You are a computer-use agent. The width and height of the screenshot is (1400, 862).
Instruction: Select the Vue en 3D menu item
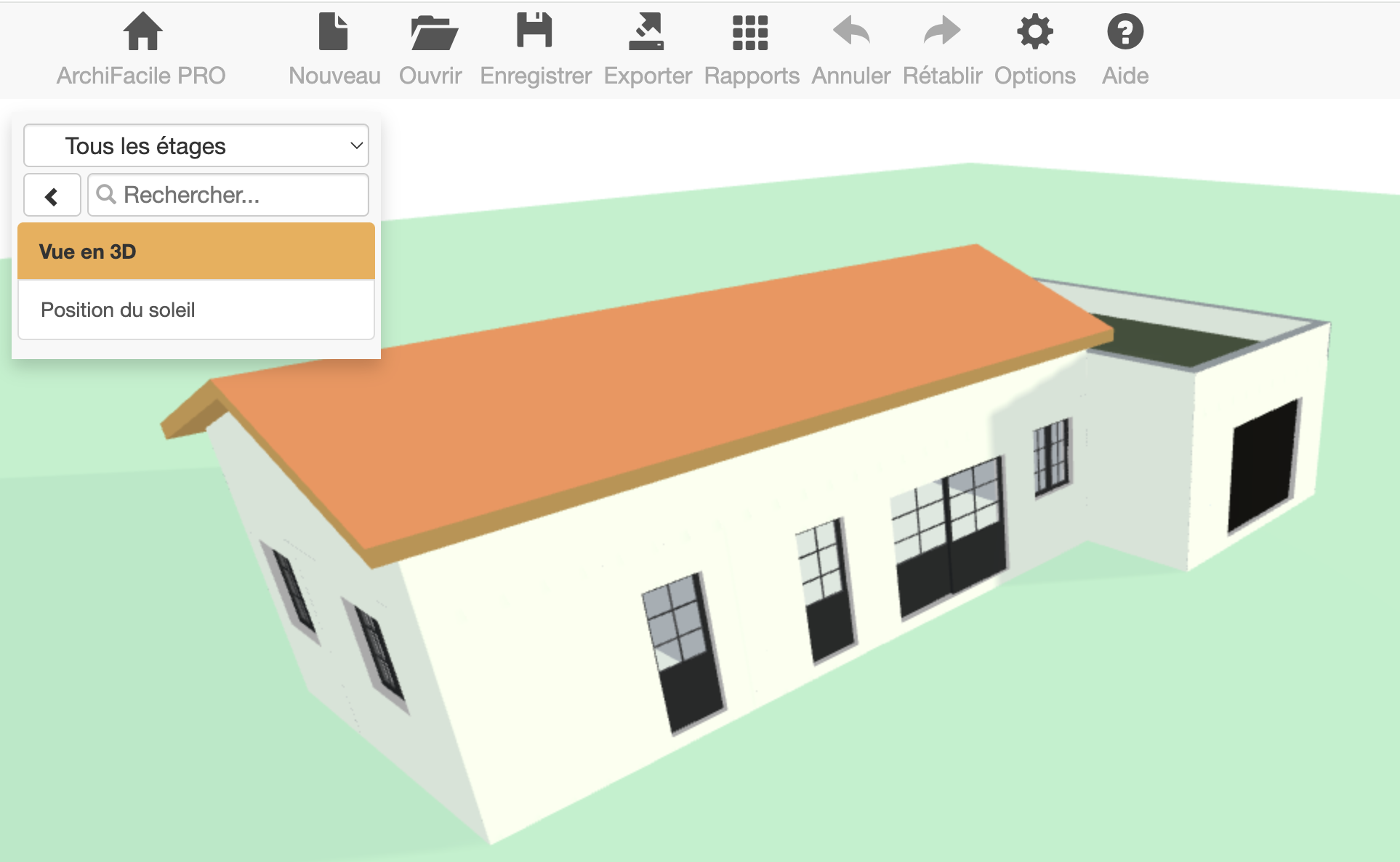(x=196, y=251)
